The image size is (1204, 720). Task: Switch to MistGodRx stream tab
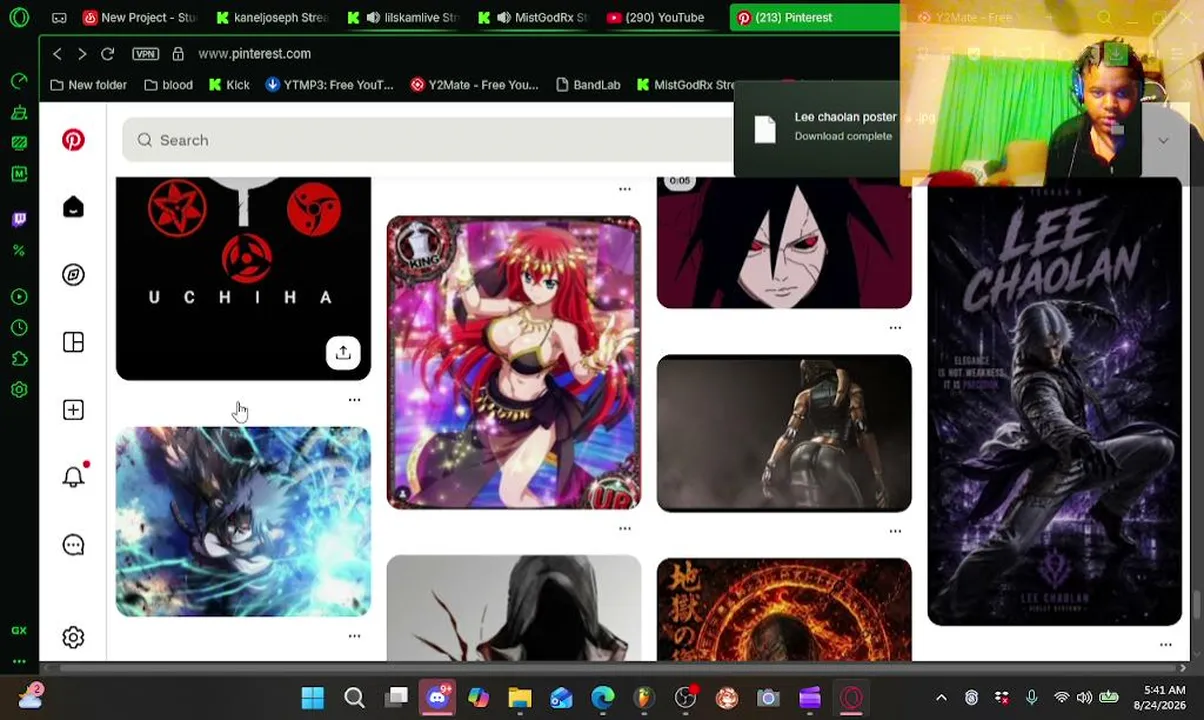533,17
